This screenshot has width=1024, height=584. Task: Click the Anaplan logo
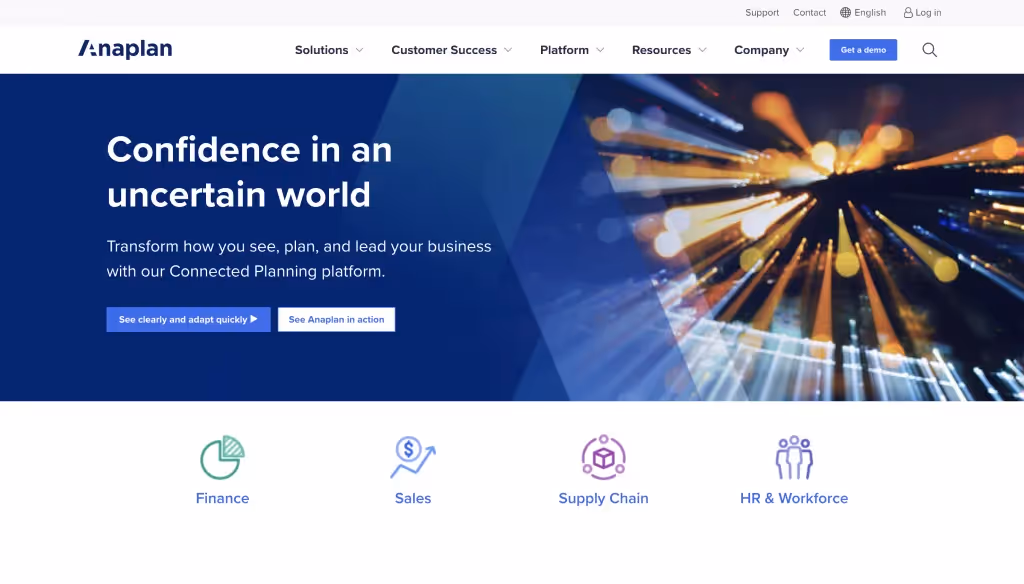click(x=125, y=49)
